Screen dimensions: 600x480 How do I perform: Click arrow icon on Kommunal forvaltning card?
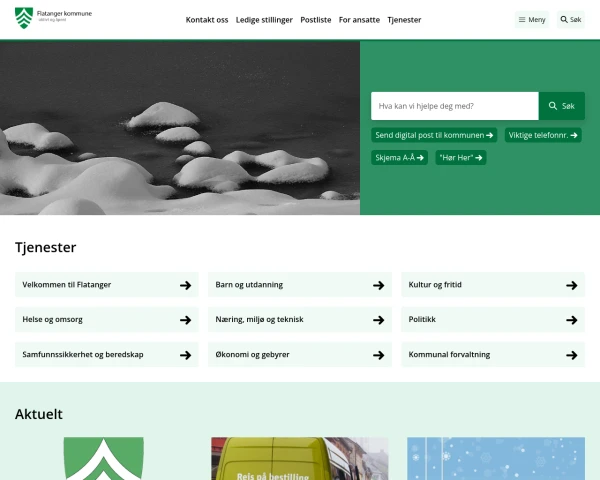[x=572, y=355]
